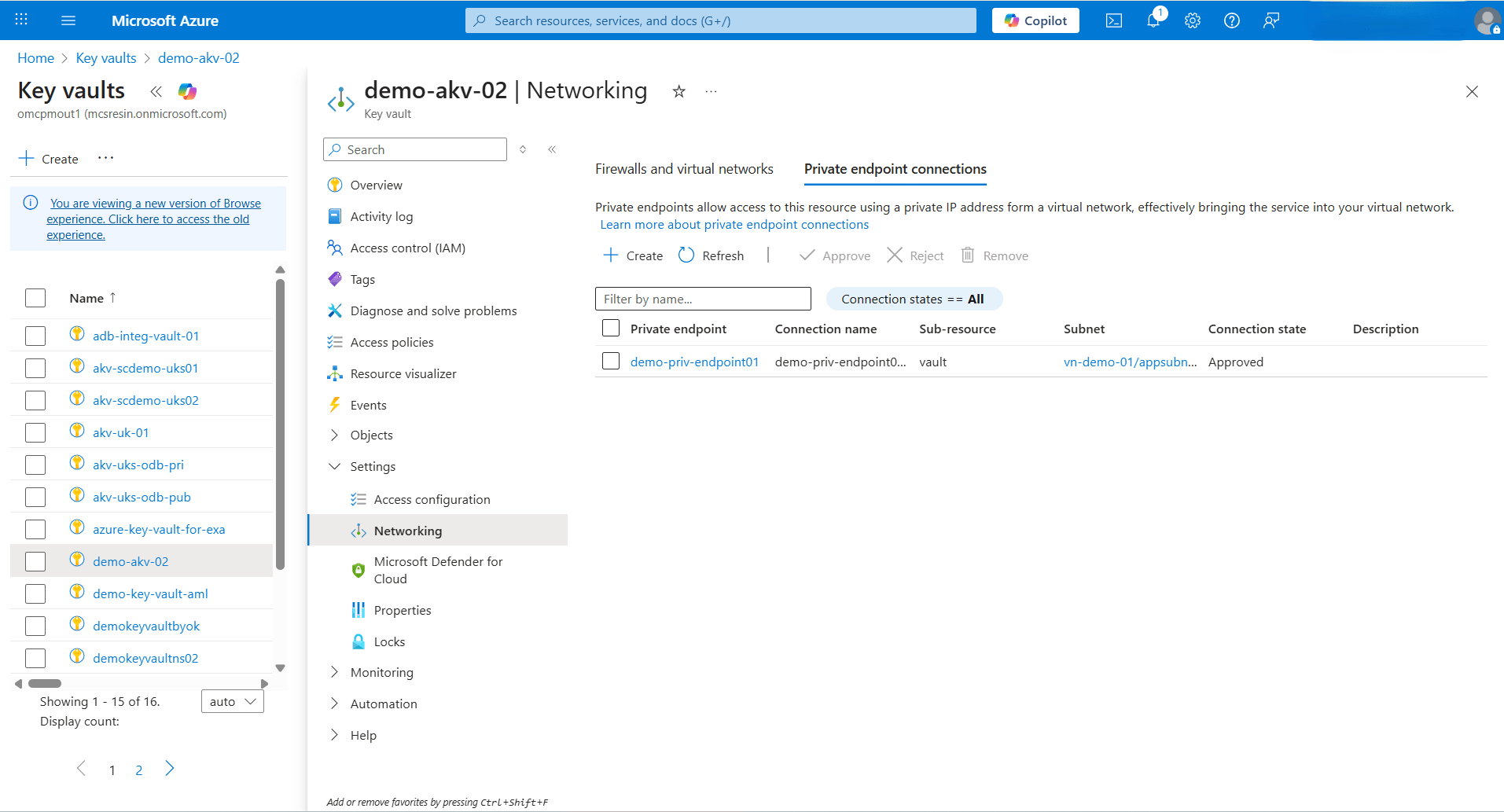This screenshot has height=812, width=1504.
Task: Star demo-akv-02 as a favorite
Action: pos(678,91)
